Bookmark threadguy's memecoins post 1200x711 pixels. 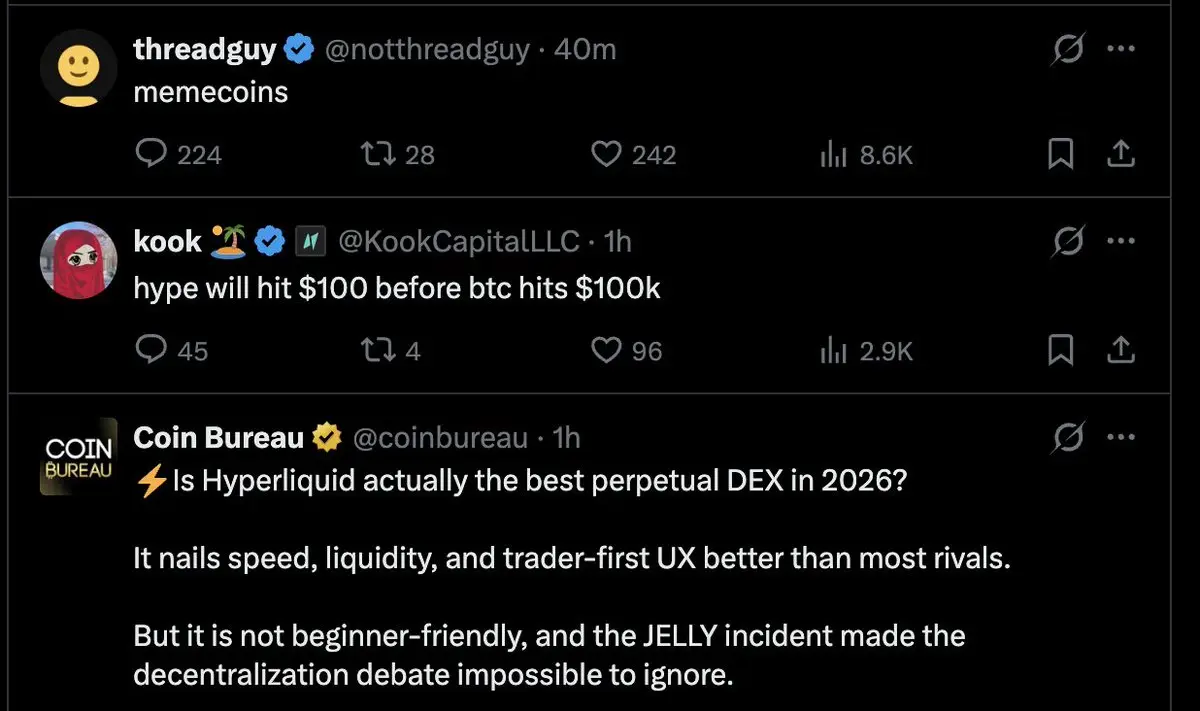(x=1061, y=154)
